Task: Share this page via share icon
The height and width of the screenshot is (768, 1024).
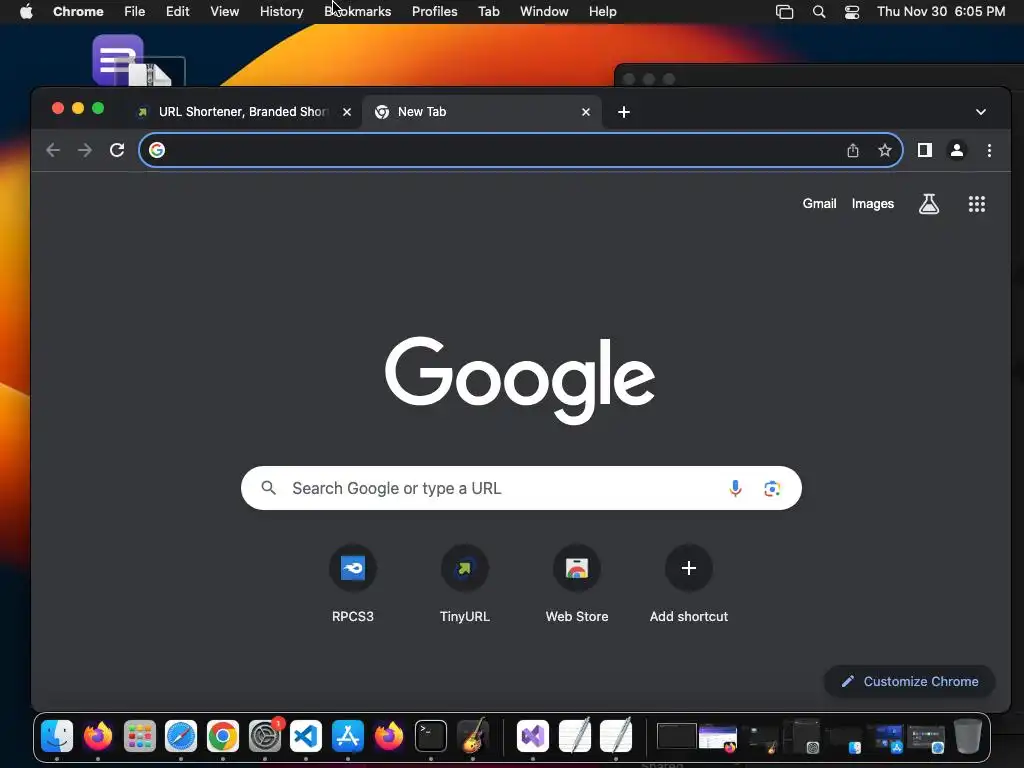Action: (853, 150)
